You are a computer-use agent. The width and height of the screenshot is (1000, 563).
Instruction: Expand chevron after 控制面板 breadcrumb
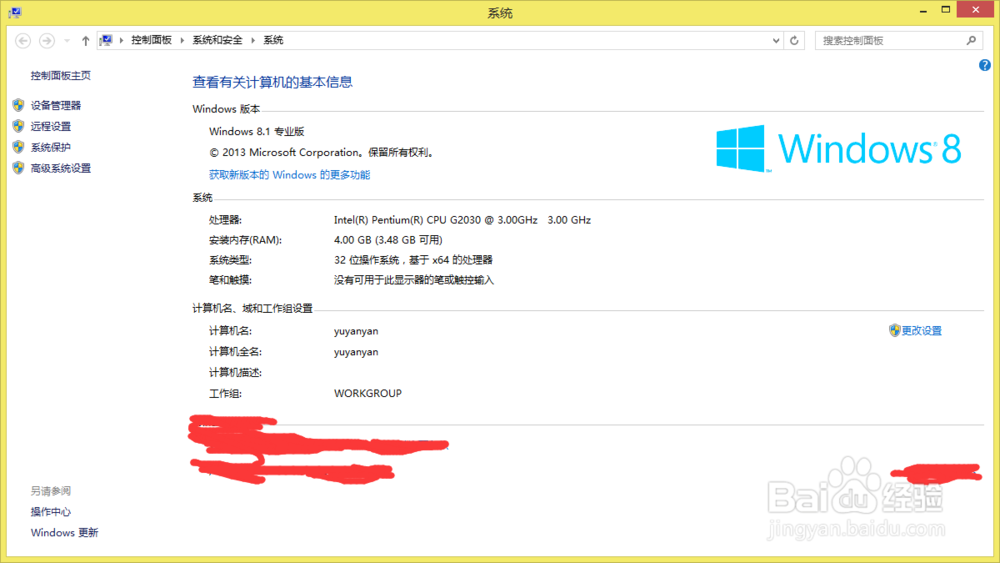[x=182, y=40]
